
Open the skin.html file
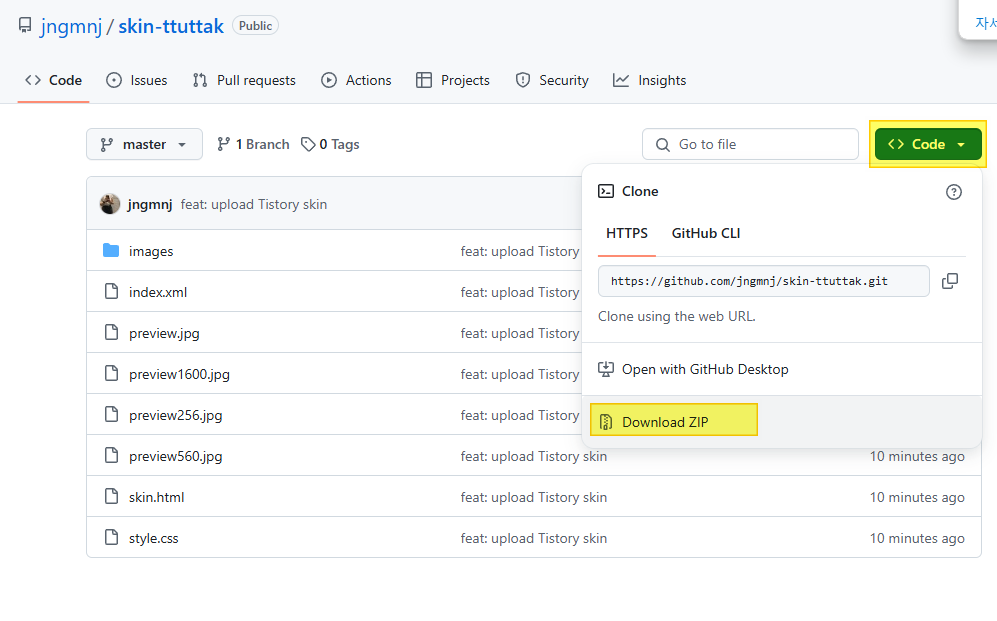click(x=156, y=497)
